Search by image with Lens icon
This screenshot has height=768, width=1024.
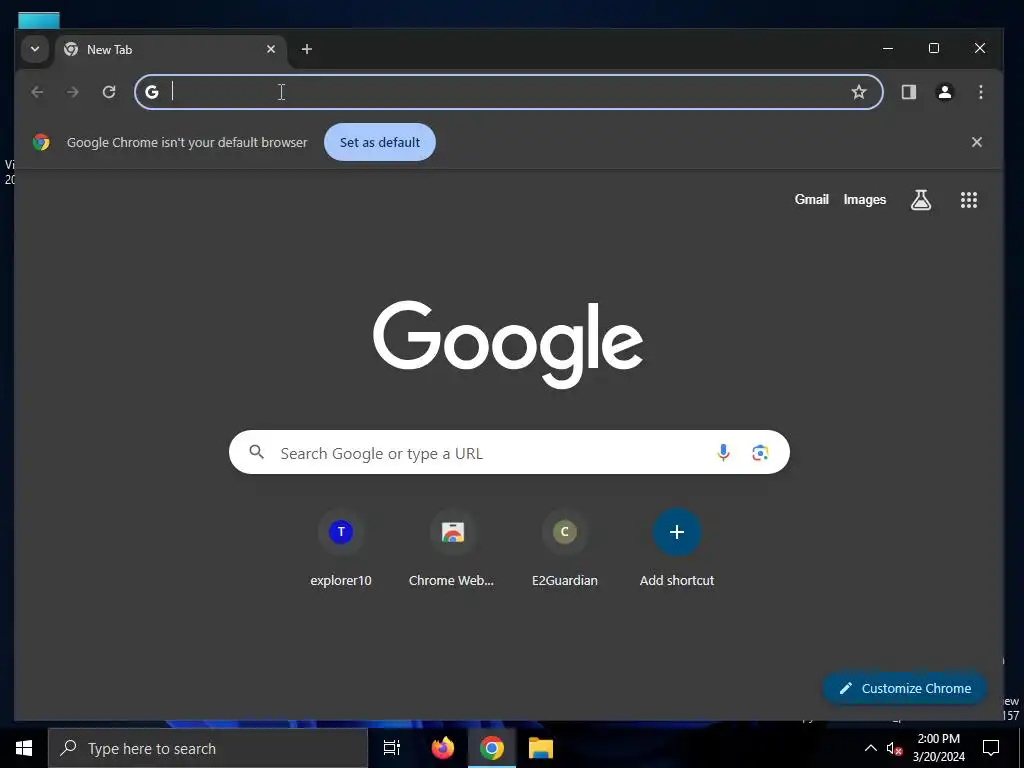[760, 452]
